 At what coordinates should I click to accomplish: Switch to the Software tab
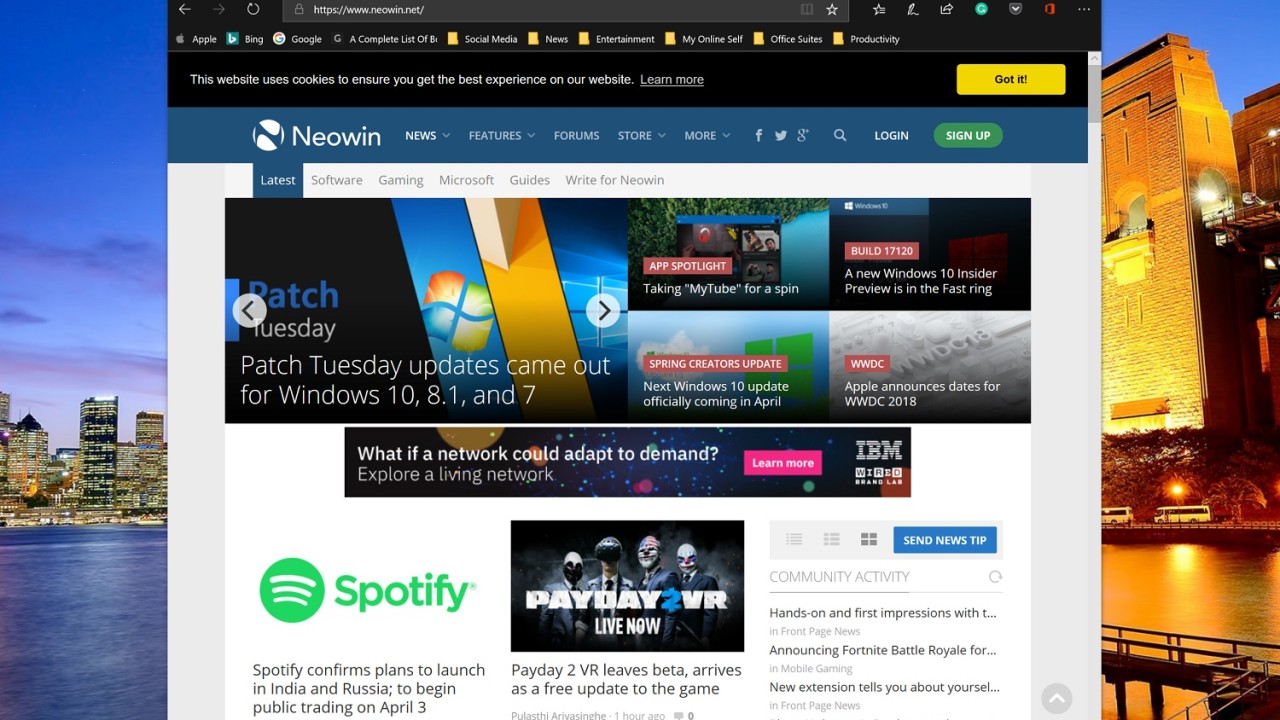[x=337, y=180]
